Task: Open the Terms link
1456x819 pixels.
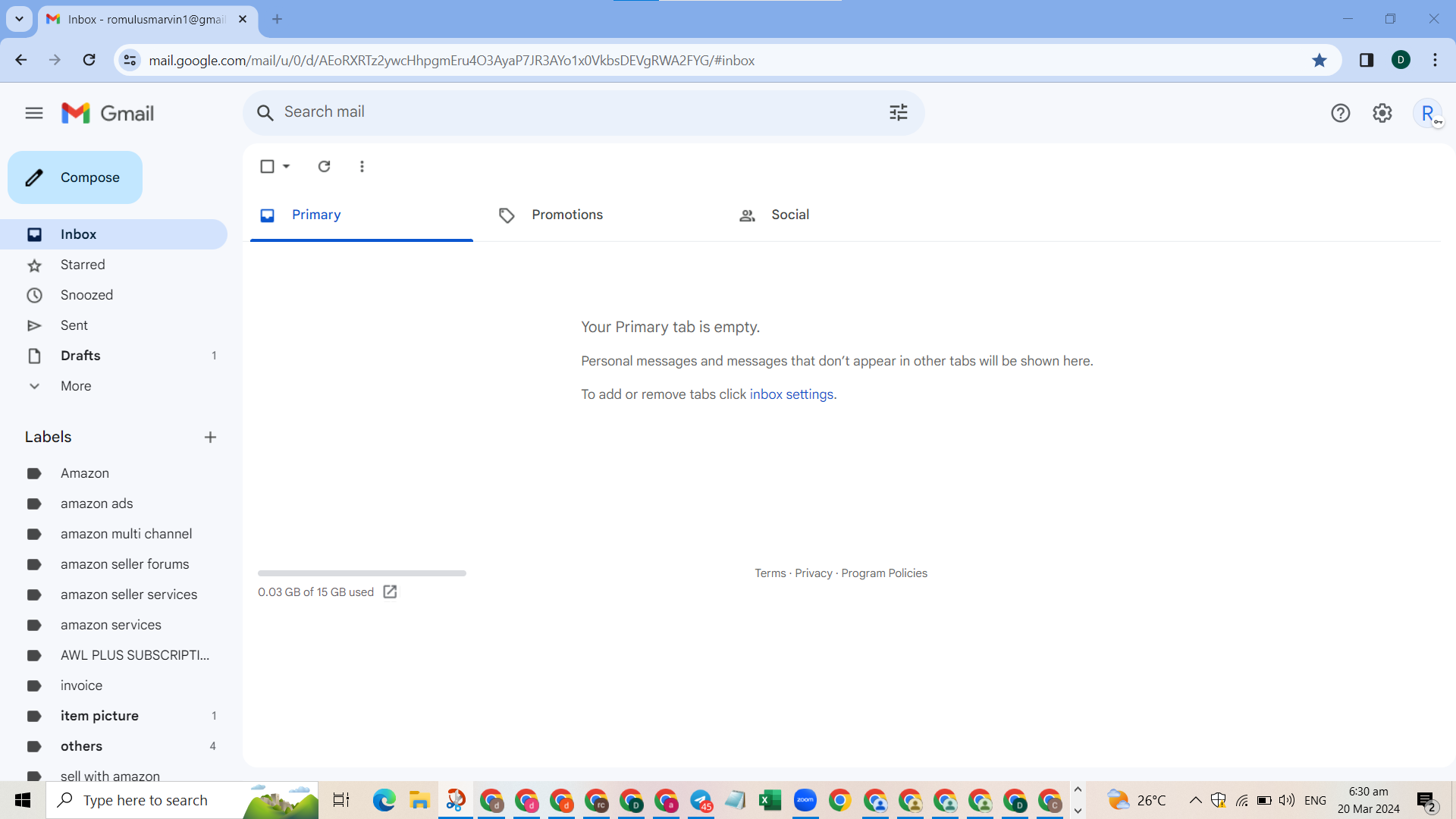Action: tap(770, 573)
